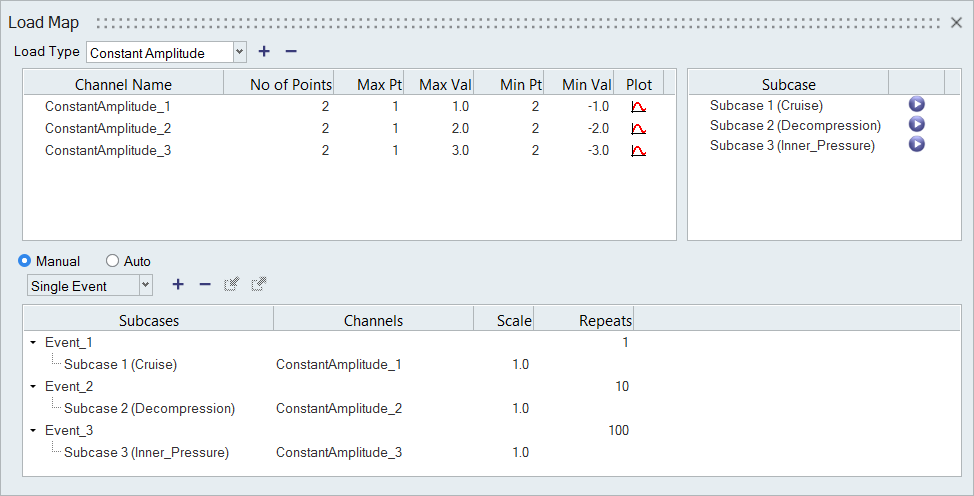This screenshot has height=496, width=974.
Task: Click plot icon for ConstantAmplitude_3
Action: pyautogui.click(x=638, y=150)
